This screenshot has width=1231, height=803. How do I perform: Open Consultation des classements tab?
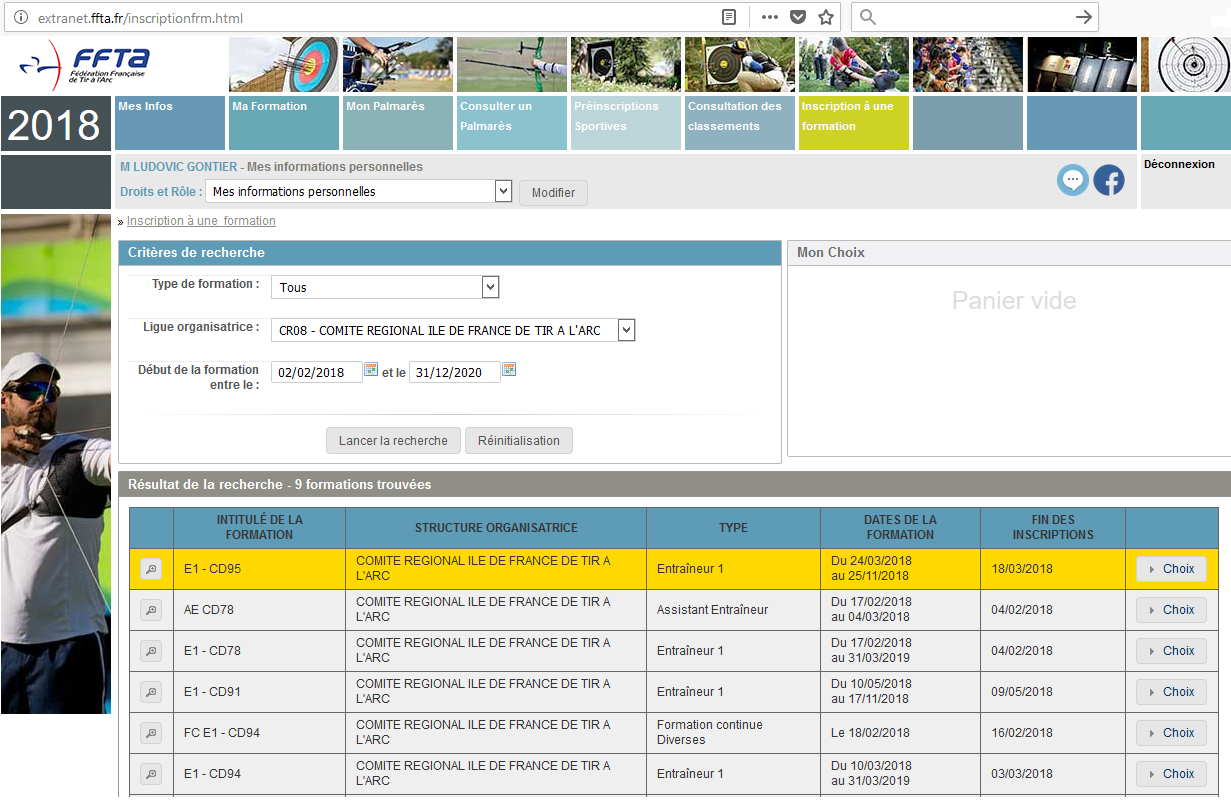[740, 123]
